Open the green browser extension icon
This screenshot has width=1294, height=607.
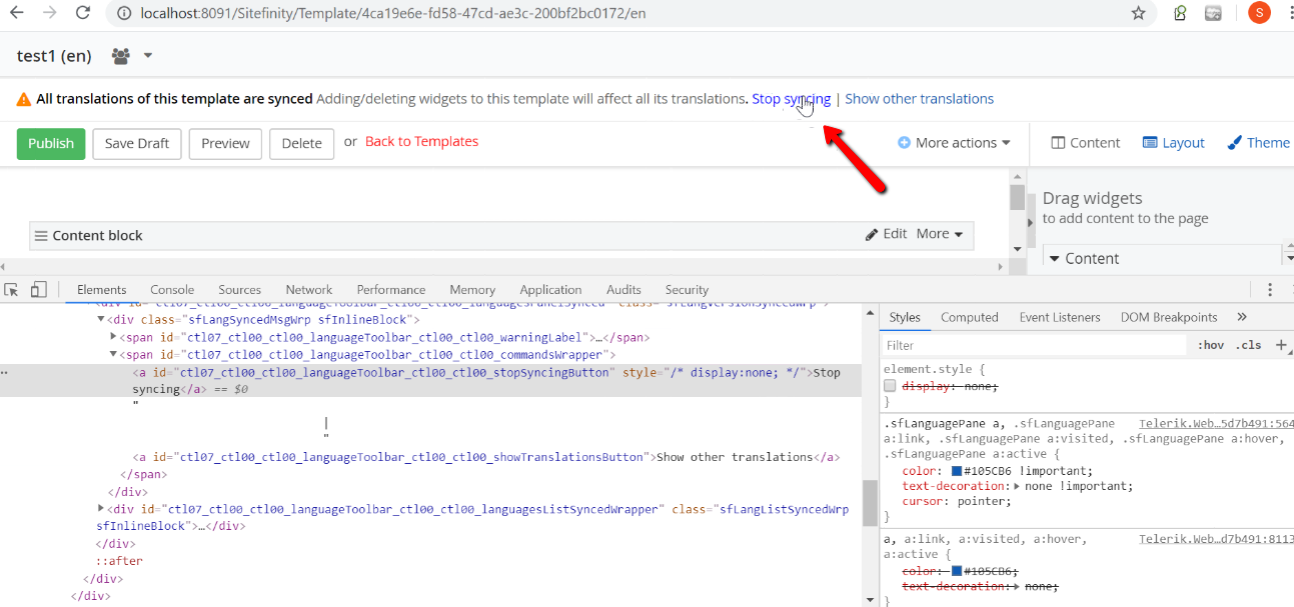tap(1181, 13)
